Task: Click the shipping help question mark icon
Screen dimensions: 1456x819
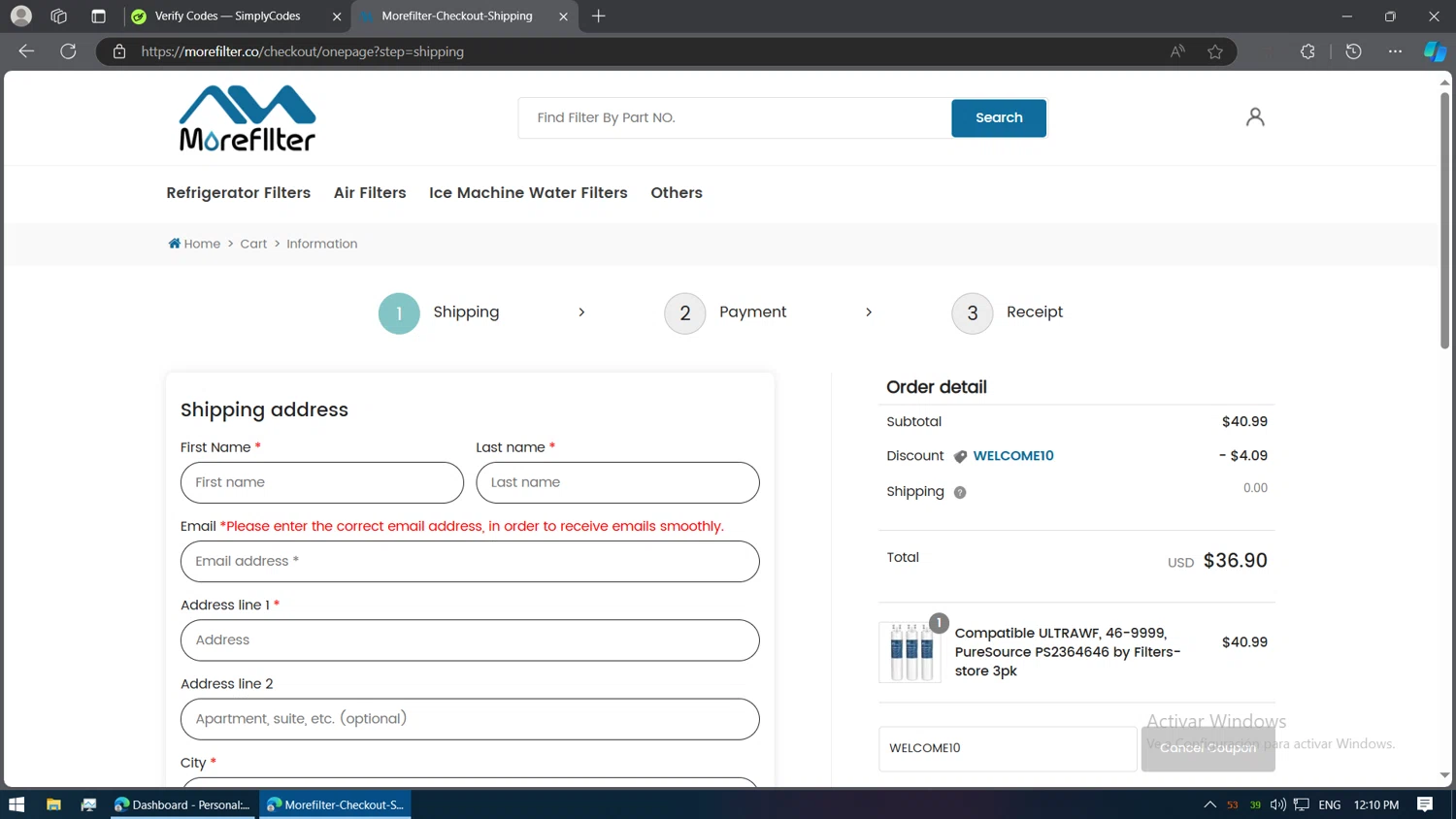Action: (960, 493)
